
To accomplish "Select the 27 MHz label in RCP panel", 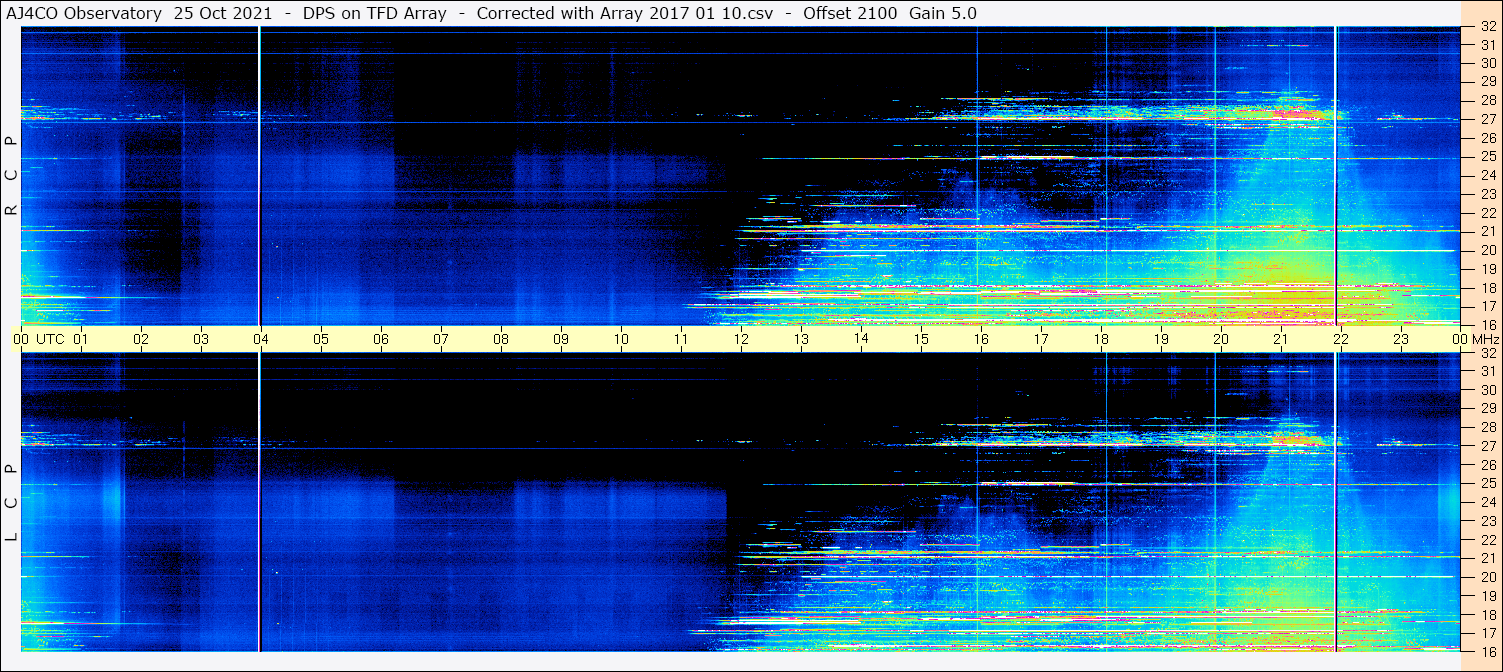I will [1487, 119].
